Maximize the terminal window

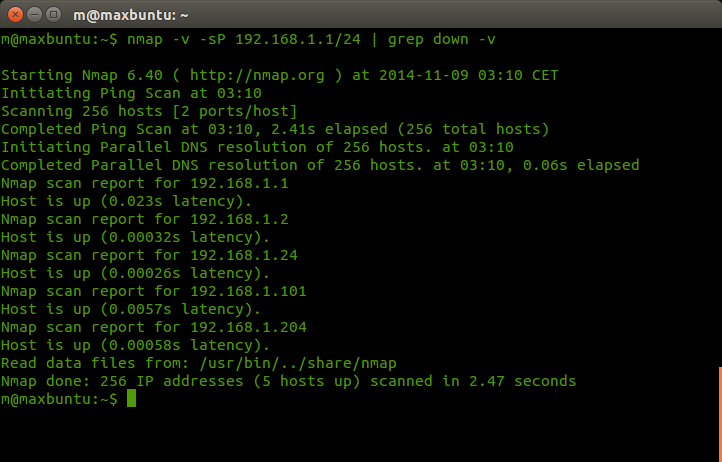tap(53, 15)
